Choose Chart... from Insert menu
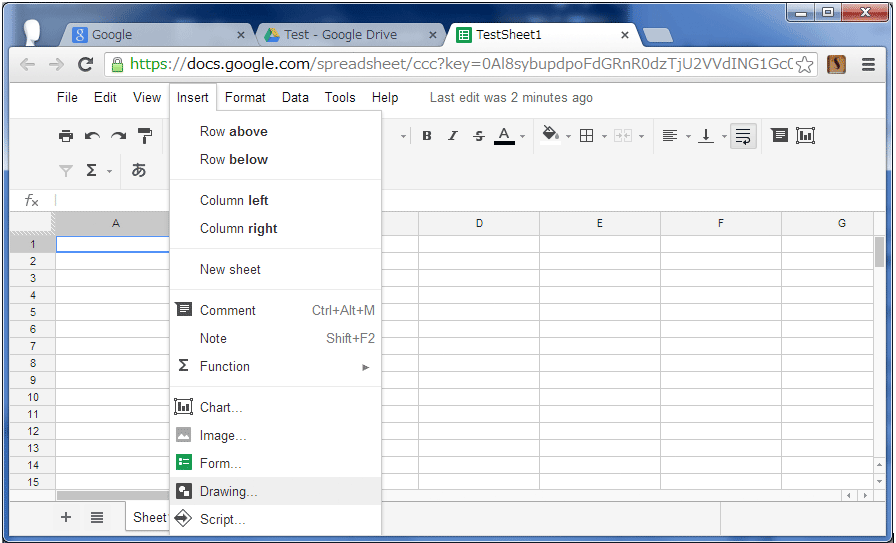This screenshot has height=543, width=896. [x=275, y=408]
